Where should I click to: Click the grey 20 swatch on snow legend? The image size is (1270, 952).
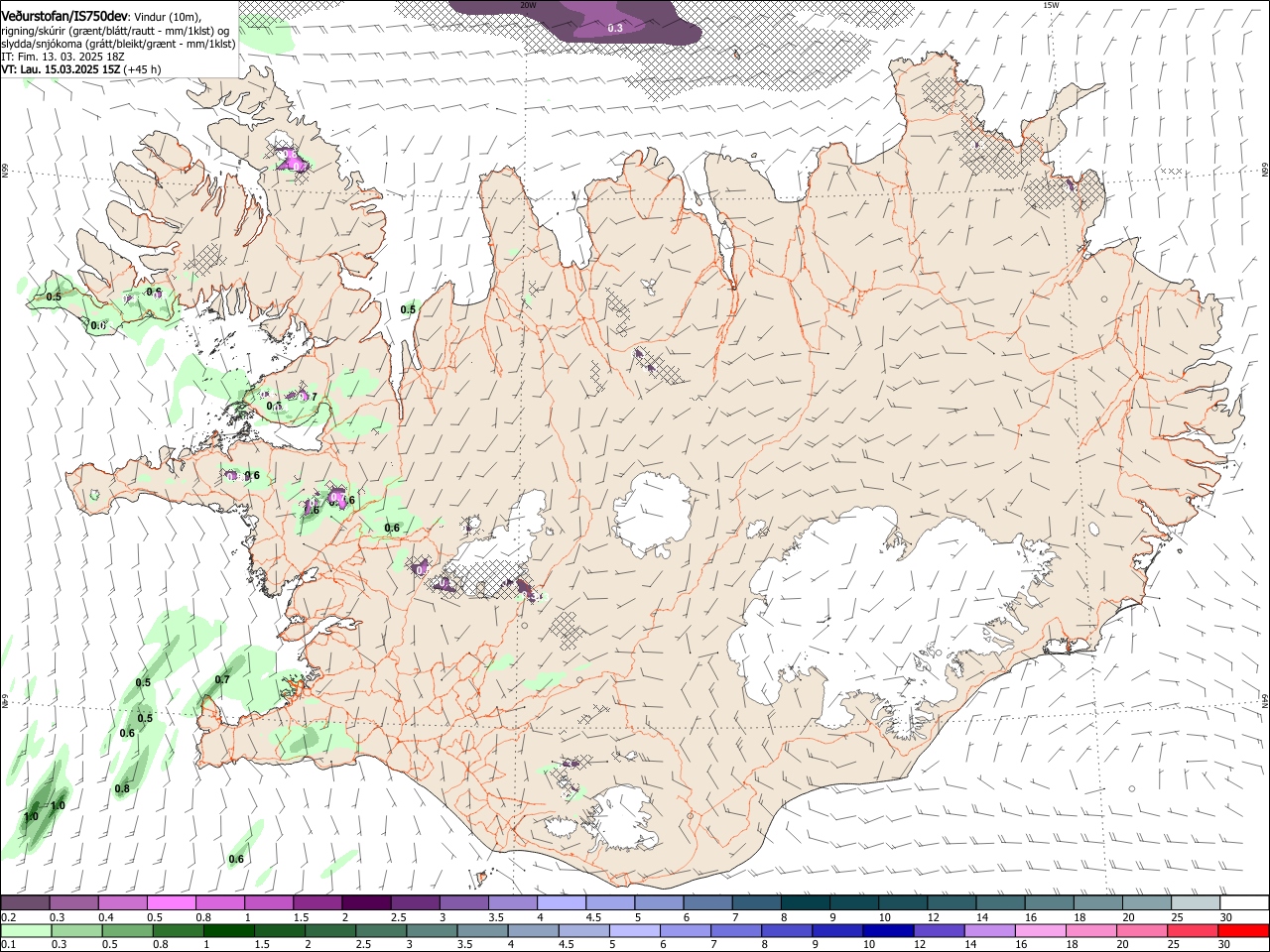pos(1147,903)
